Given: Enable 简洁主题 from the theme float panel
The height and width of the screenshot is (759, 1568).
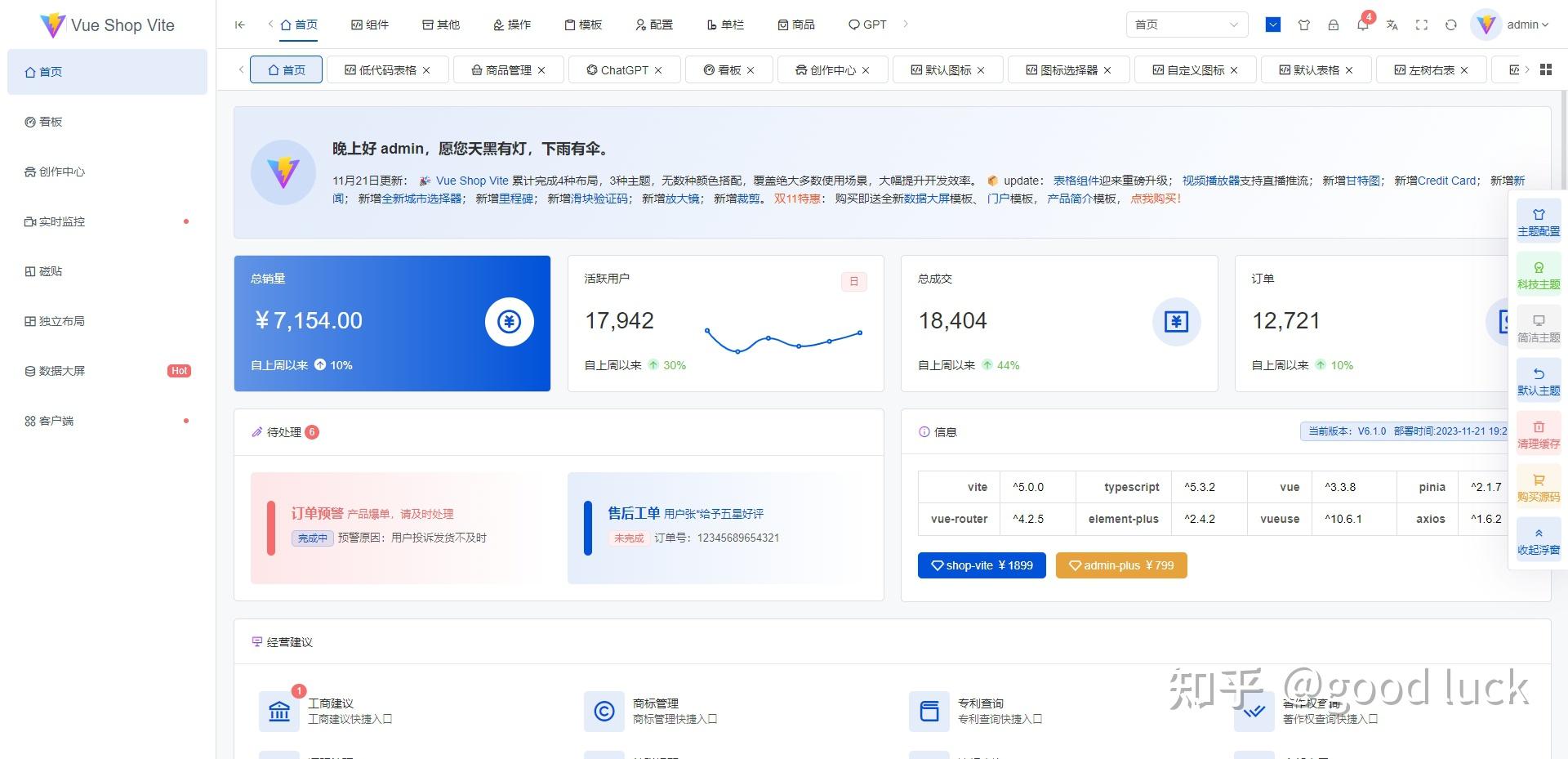Looking at the screenshot, I should click(1538, 327).
